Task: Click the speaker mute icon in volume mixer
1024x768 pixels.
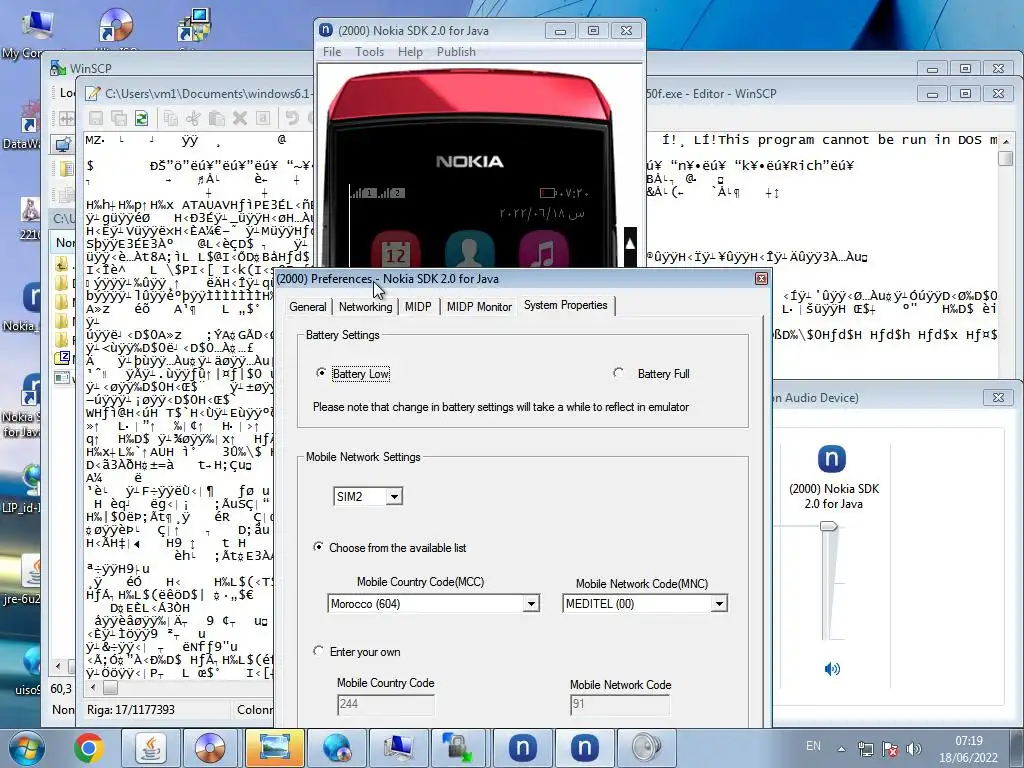Action: (x=832, y=669)
